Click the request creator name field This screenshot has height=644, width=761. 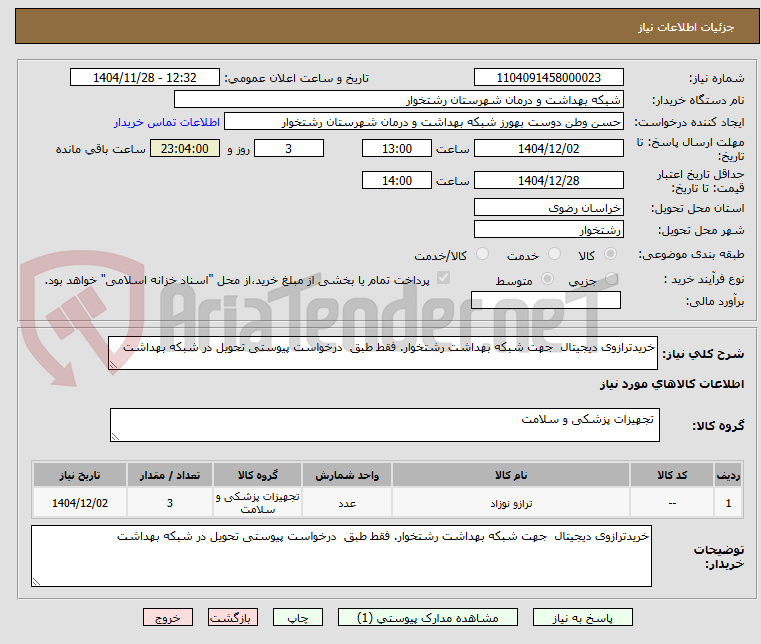424,121
